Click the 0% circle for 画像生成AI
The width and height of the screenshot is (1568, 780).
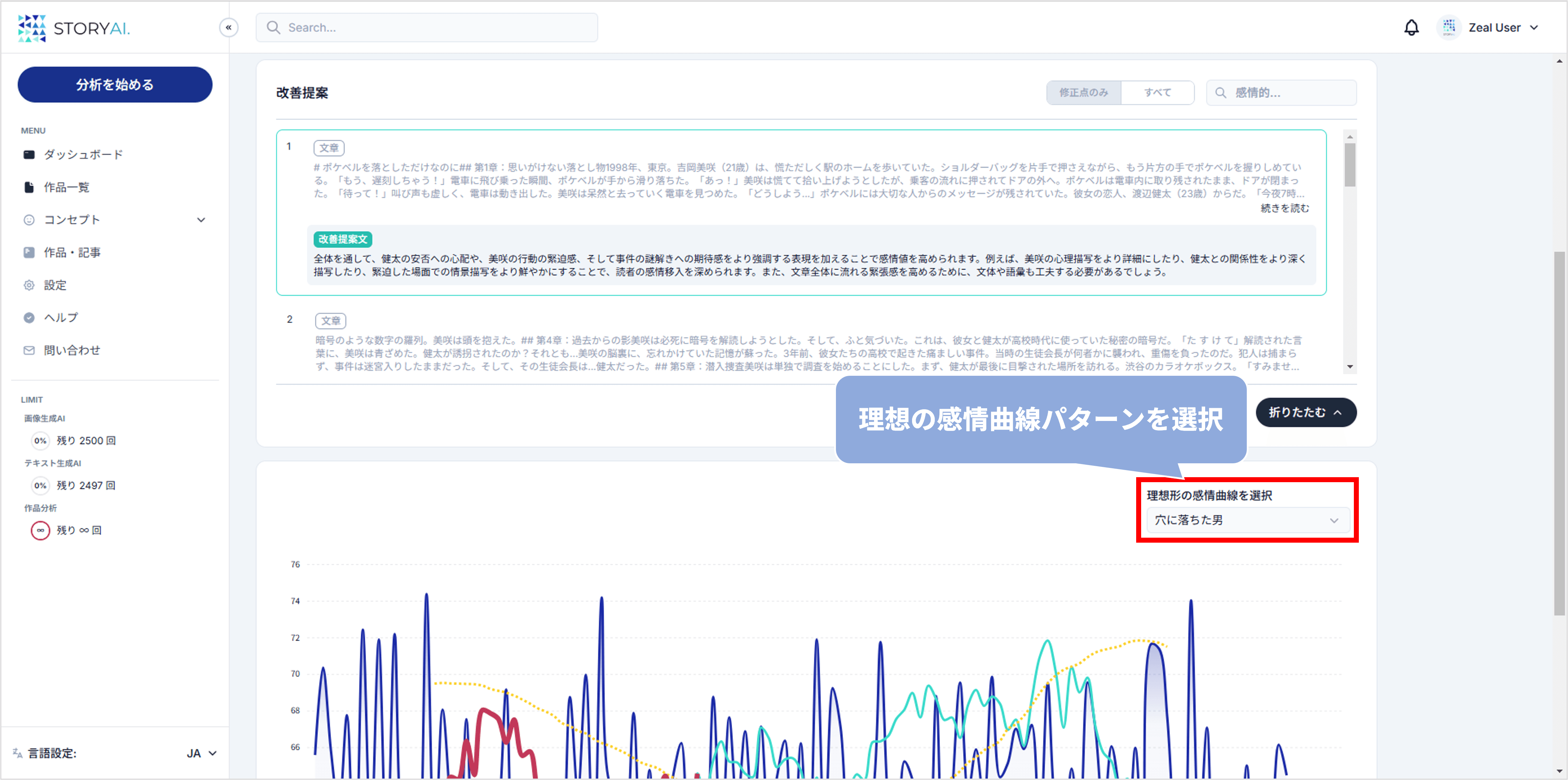[x=40, y=441]
